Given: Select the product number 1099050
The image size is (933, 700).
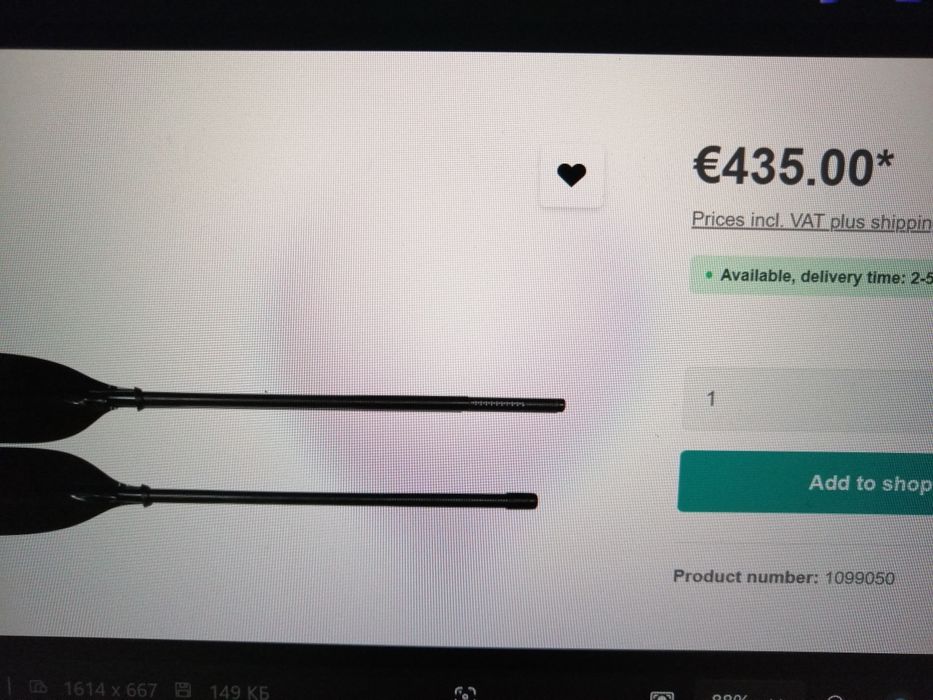Looking at the screenshot, I should click(859, 578).
